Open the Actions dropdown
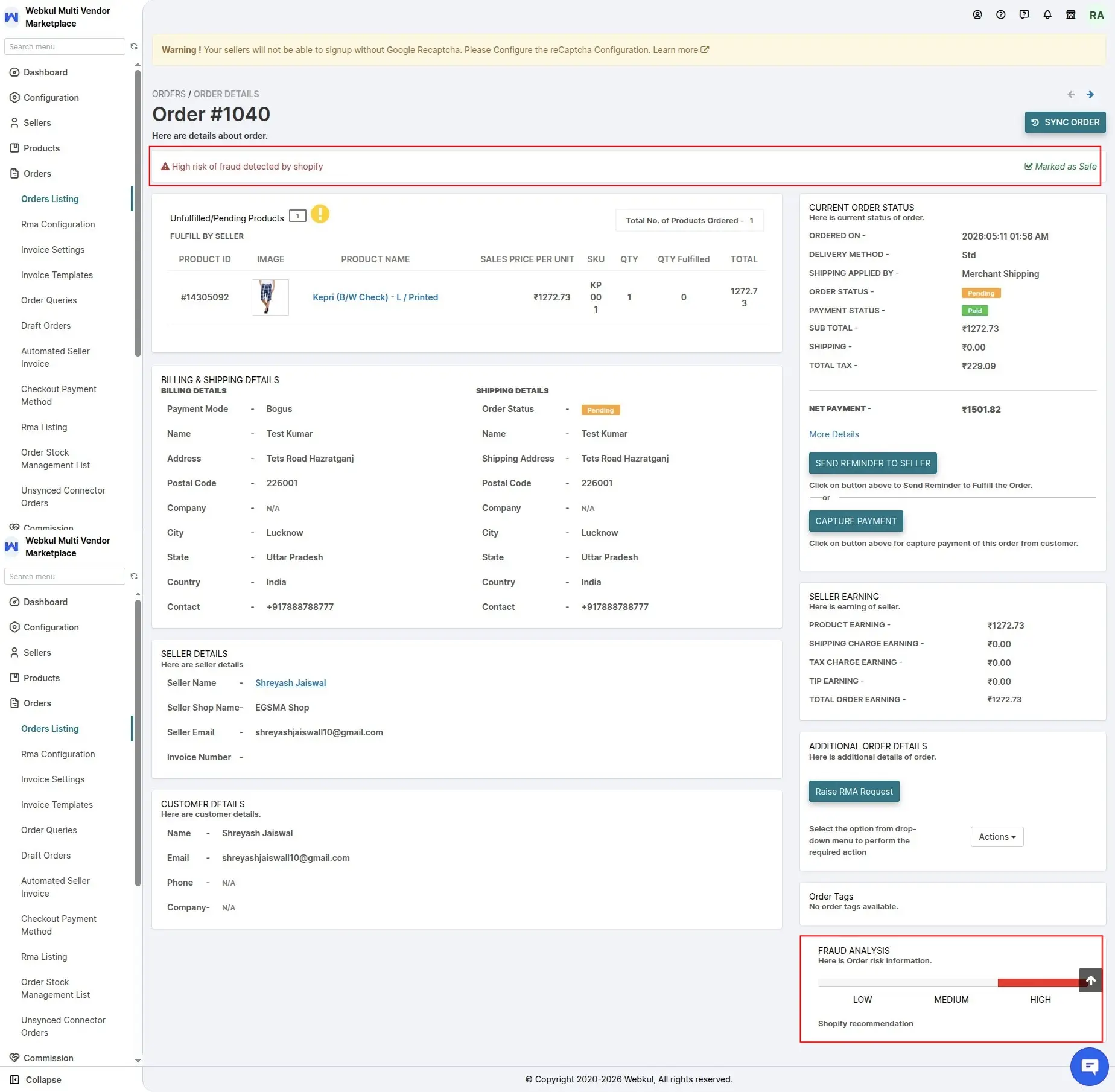Viewport: 1115px width, 1092px height. pyautogui.click(x=997, y=837)
